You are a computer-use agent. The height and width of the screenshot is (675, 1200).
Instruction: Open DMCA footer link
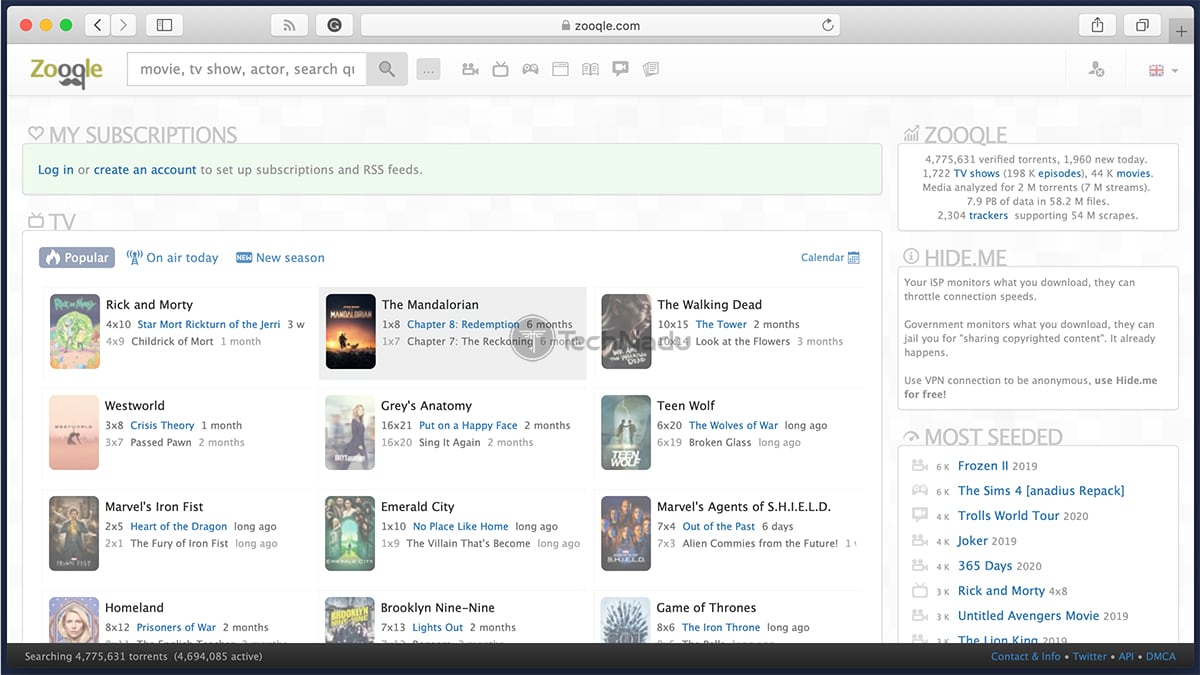[1161, 657]
